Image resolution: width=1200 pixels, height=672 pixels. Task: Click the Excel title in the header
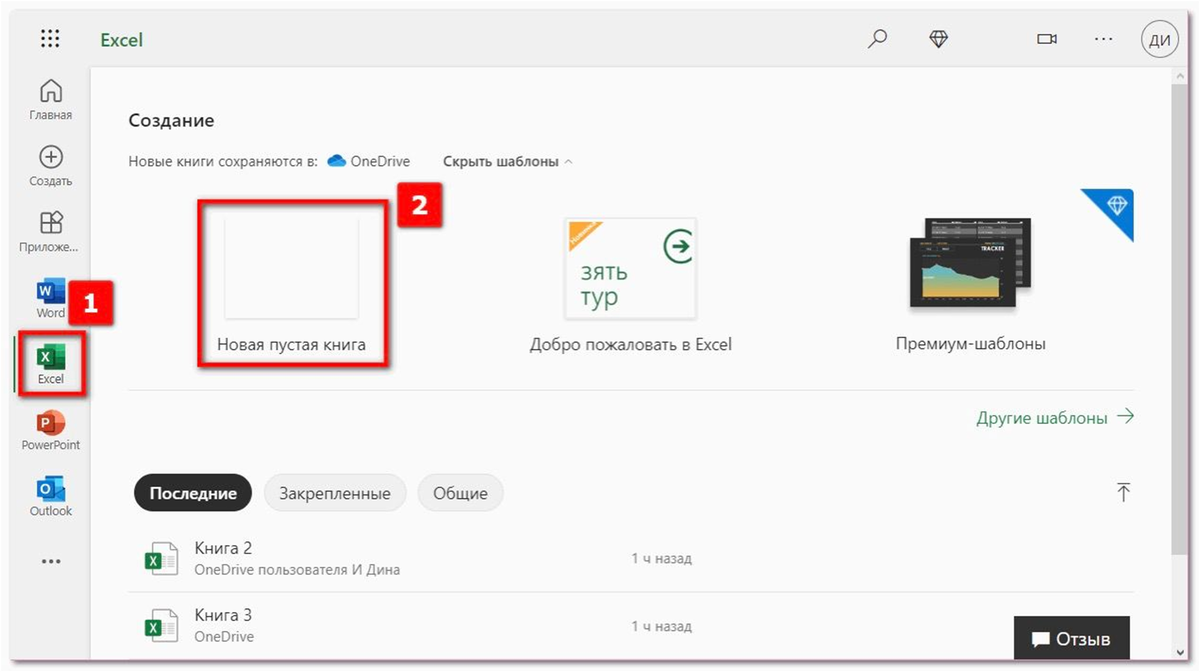[122, 40]
